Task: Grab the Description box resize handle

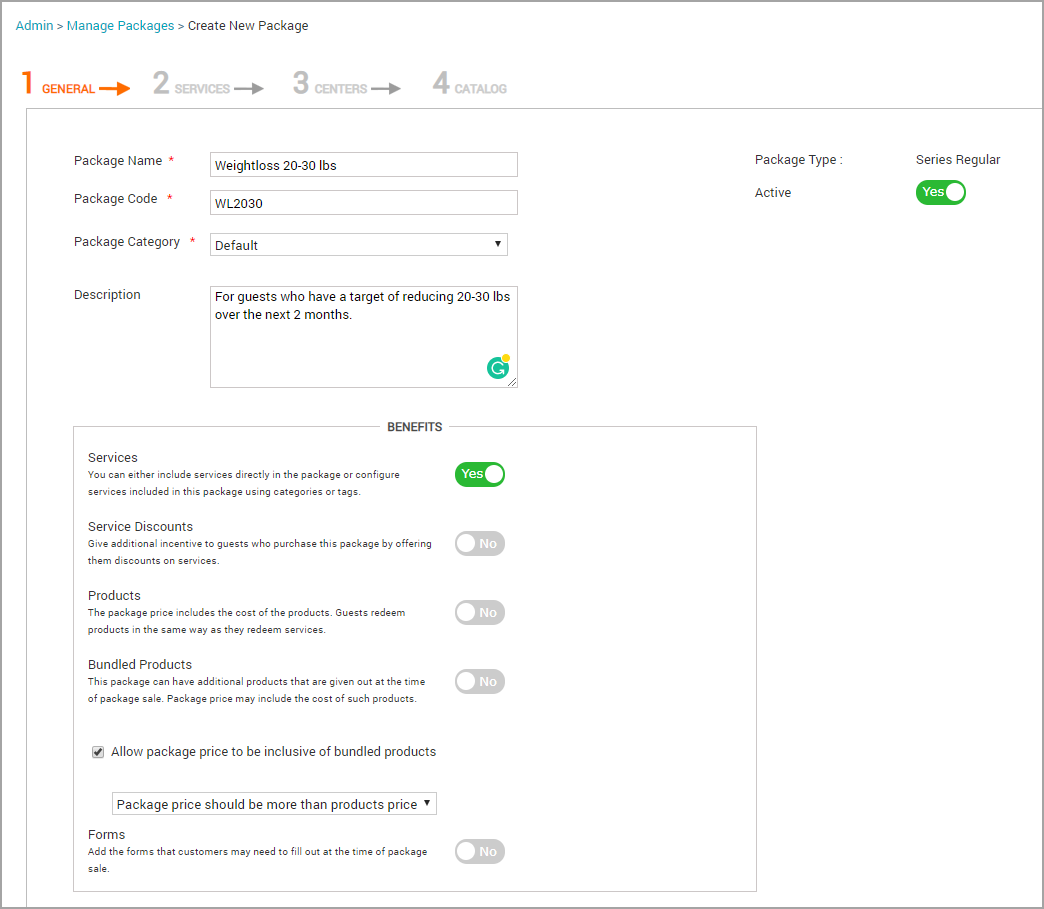Action: coord(512,382)
